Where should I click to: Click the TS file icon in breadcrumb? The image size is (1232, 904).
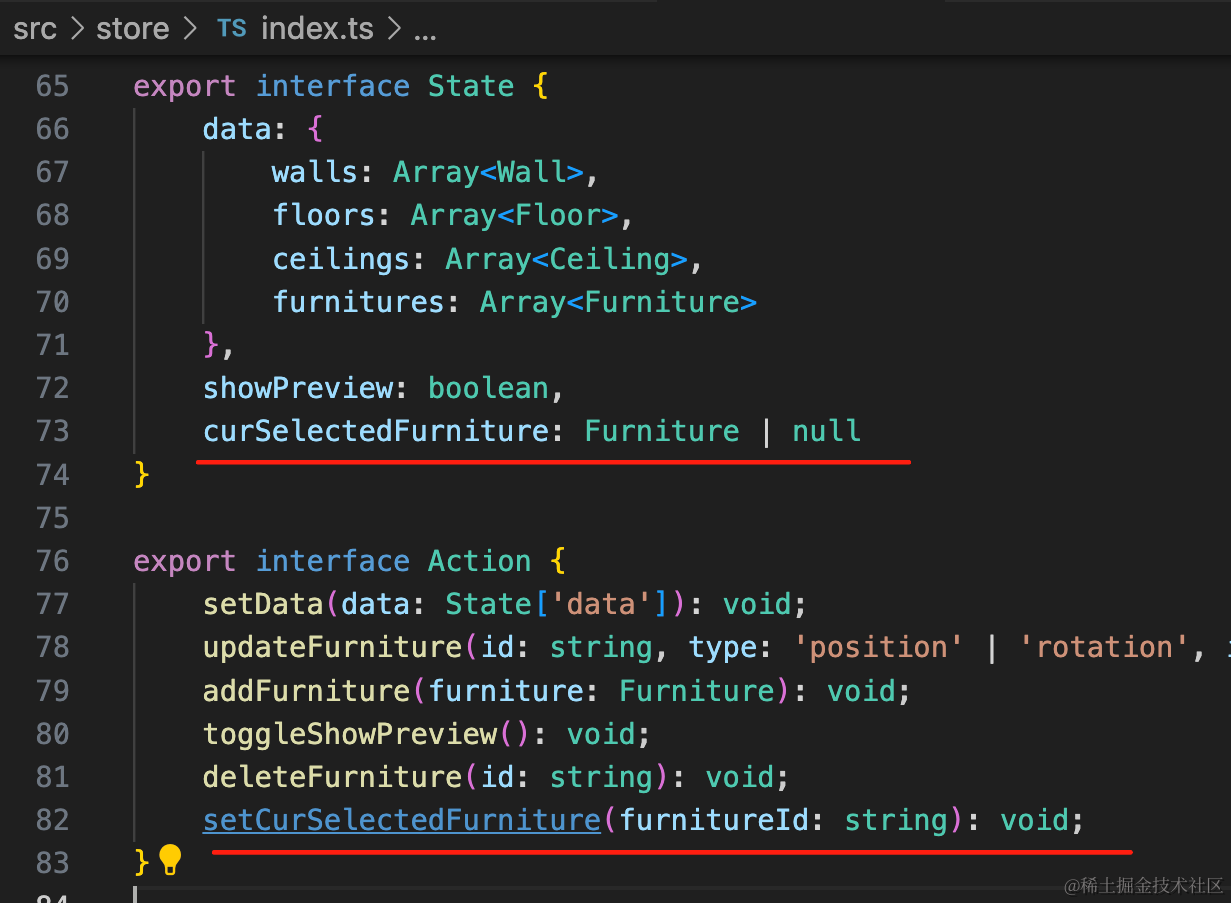click(x=232, y=29)
